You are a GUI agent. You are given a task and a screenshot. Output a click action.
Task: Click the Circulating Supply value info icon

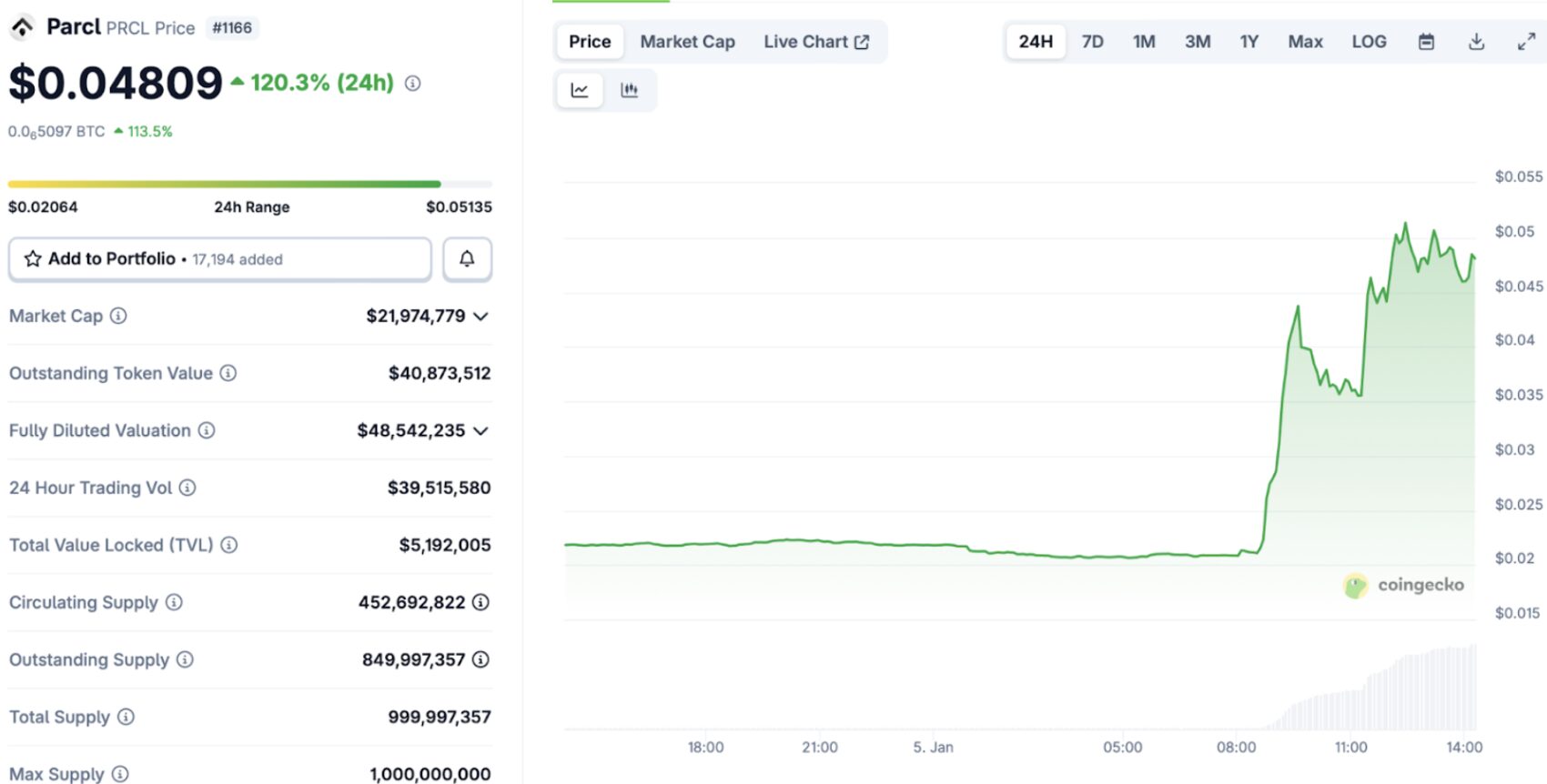(481, 602)
